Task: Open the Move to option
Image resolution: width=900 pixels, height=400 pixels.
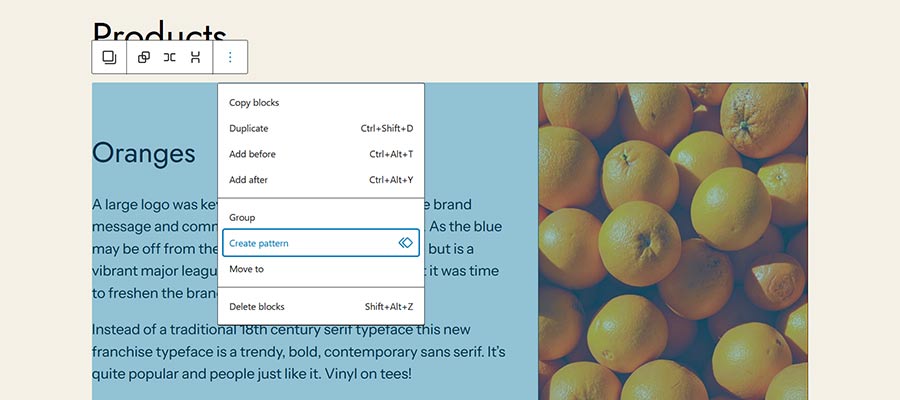Action: click(321, 269)
